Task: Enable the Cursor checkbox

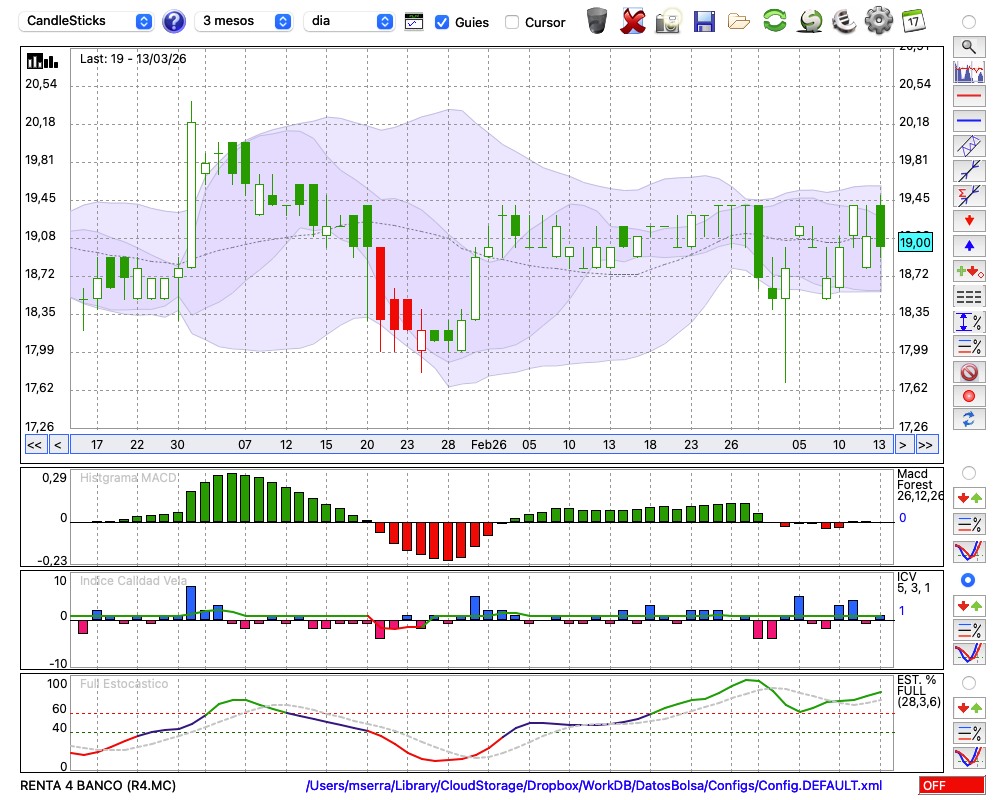Action: point(512,22)
